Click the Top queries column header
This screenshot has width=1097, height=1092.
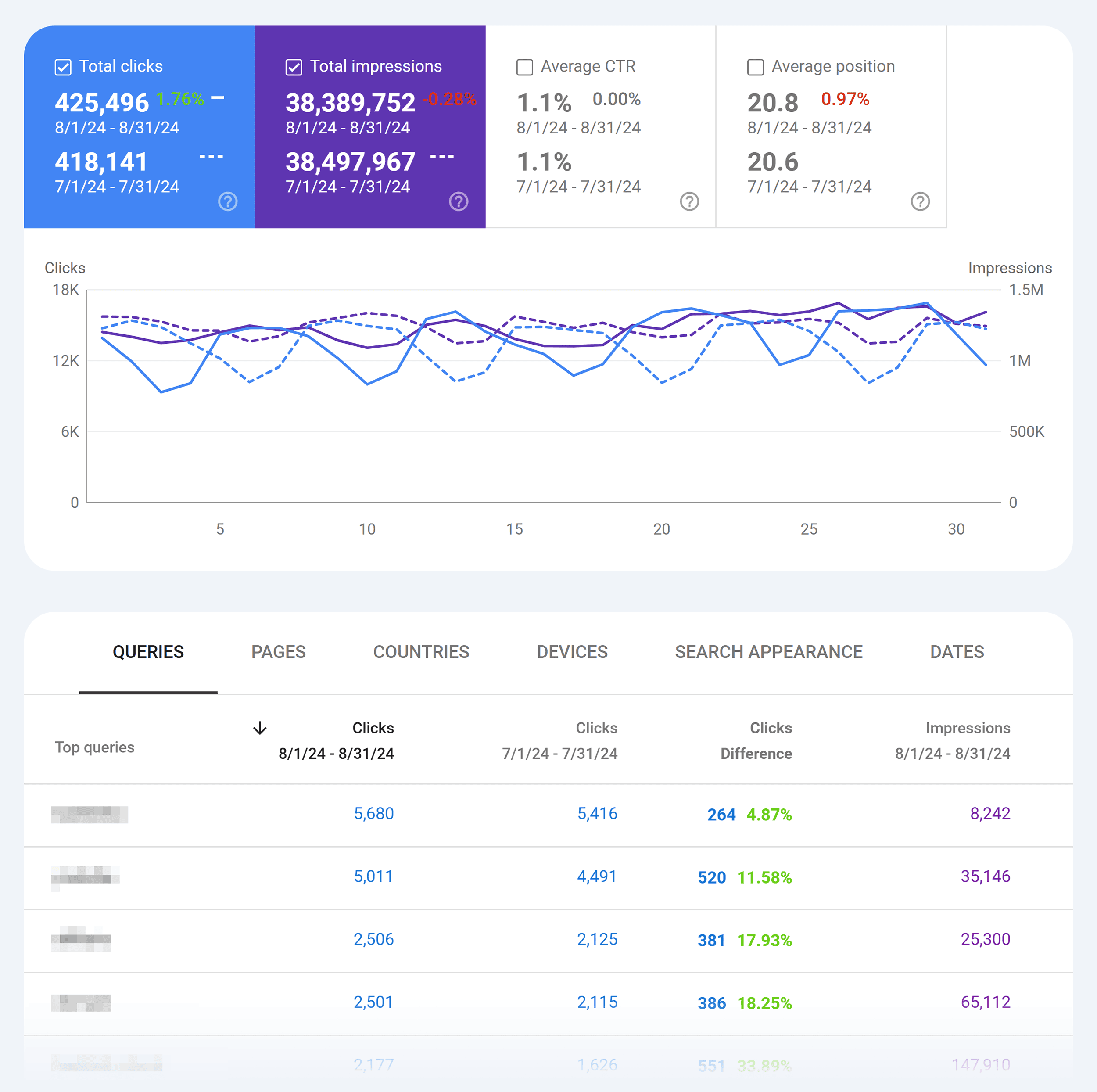[x=94, y=747]
